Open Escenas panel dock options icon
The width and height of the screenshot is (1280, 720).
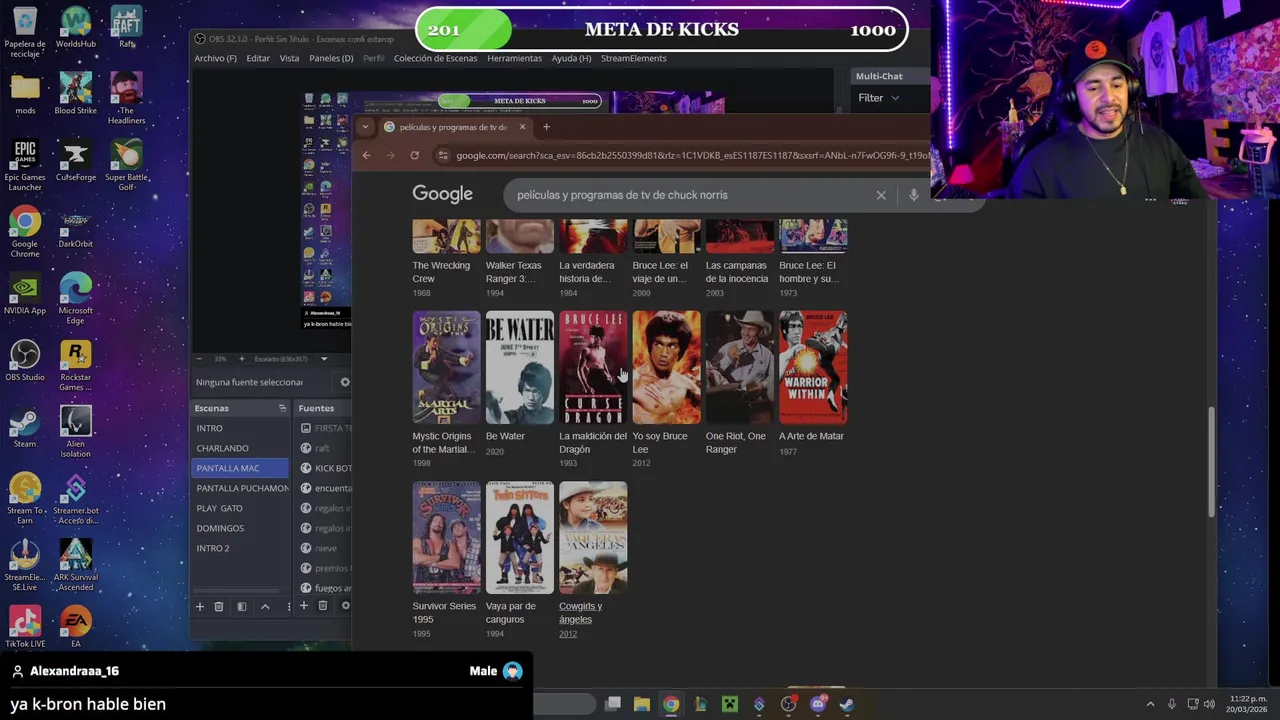pyautogui.click(x=282, y=408)
